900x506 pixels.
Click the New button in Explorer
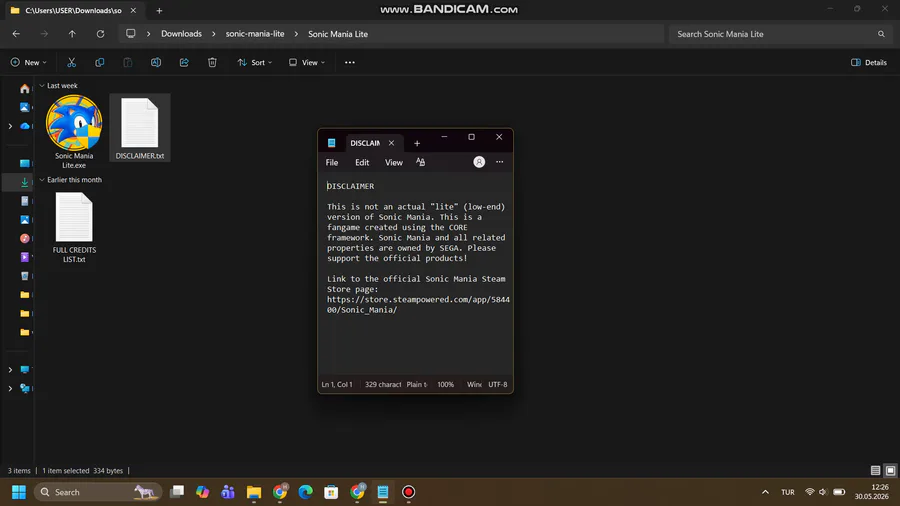28,62
